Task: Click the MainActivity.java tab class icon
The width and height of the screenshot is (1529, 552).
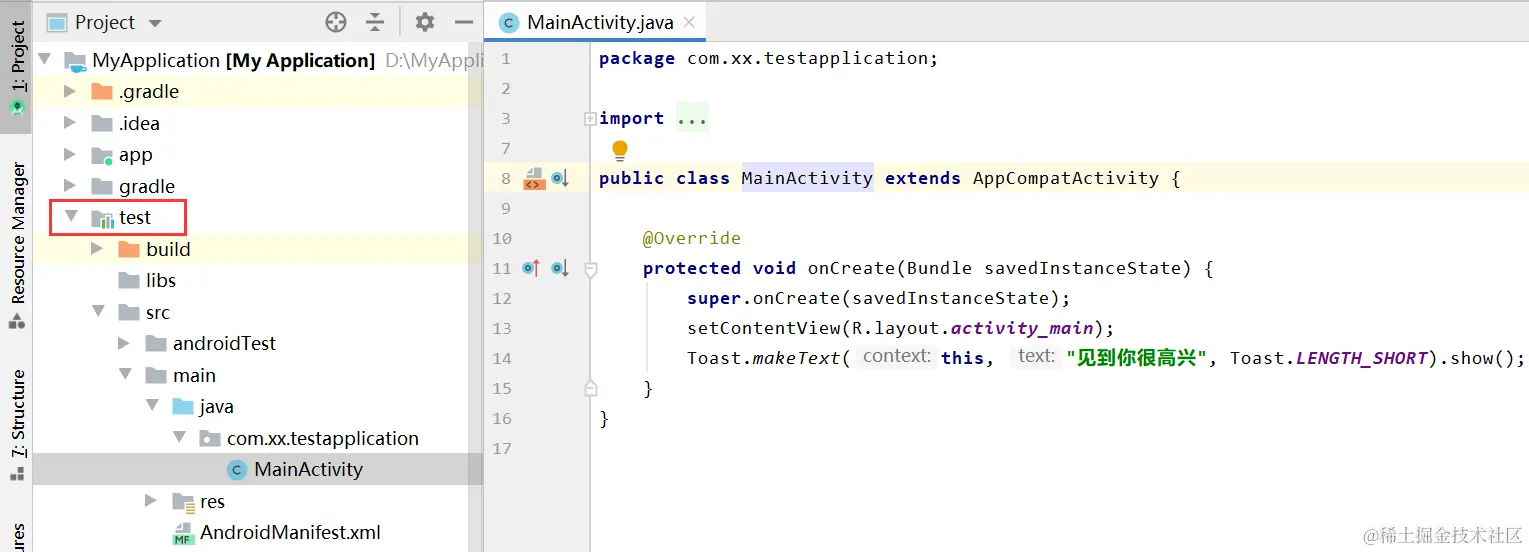Action: point(509,22)
